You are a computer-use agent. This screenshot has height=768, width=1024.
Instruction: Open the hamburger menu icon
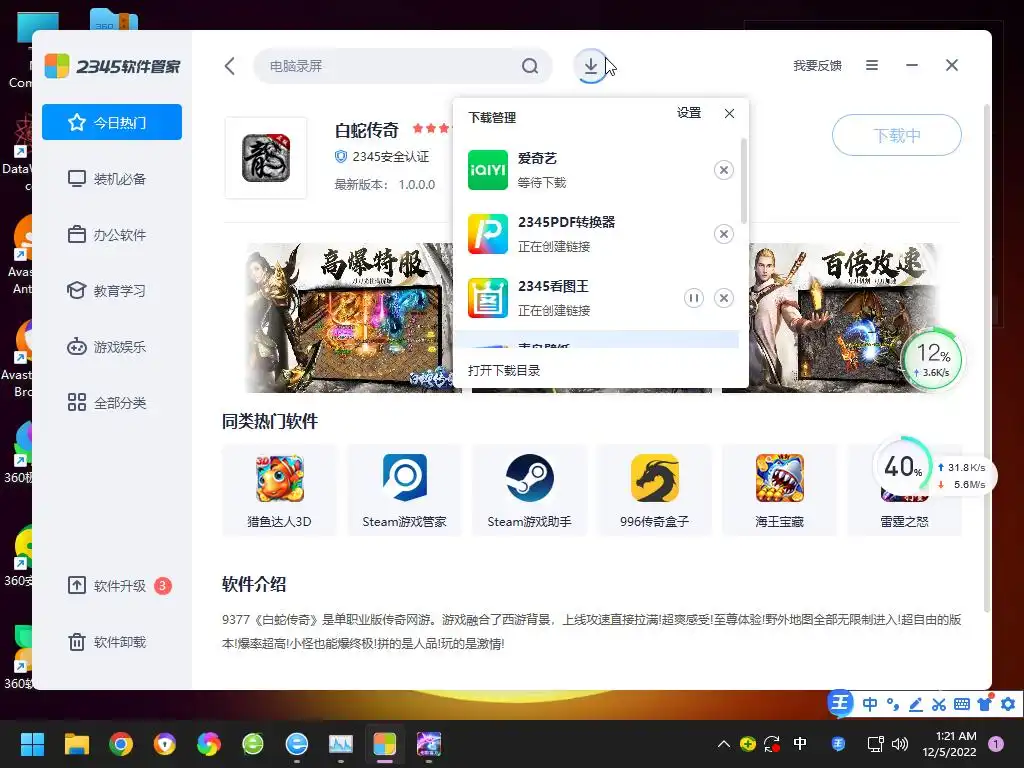pos(872,65)
